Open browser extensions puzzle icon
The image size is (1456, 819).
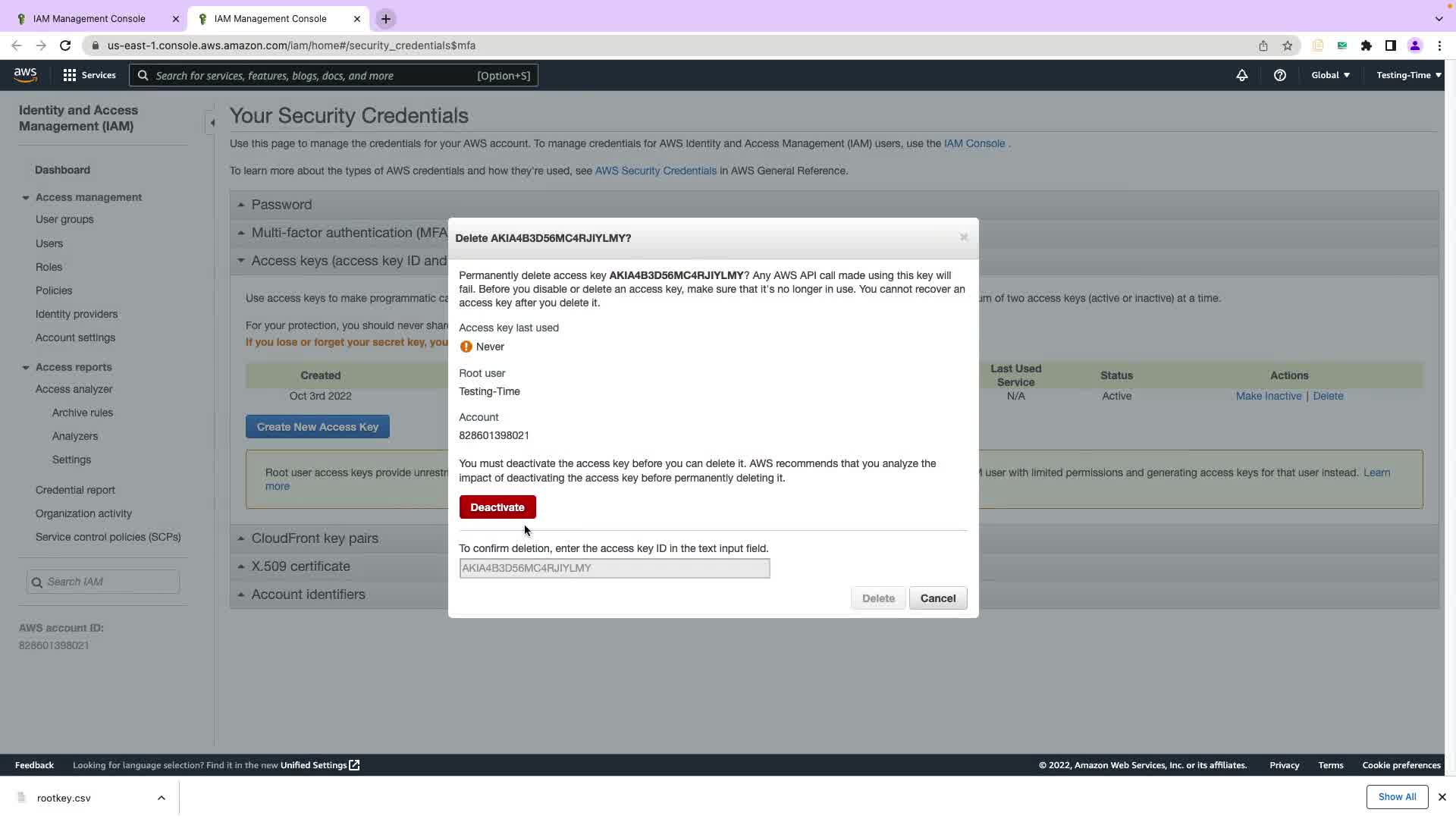pyautogui.click(x=1366, y=45)
